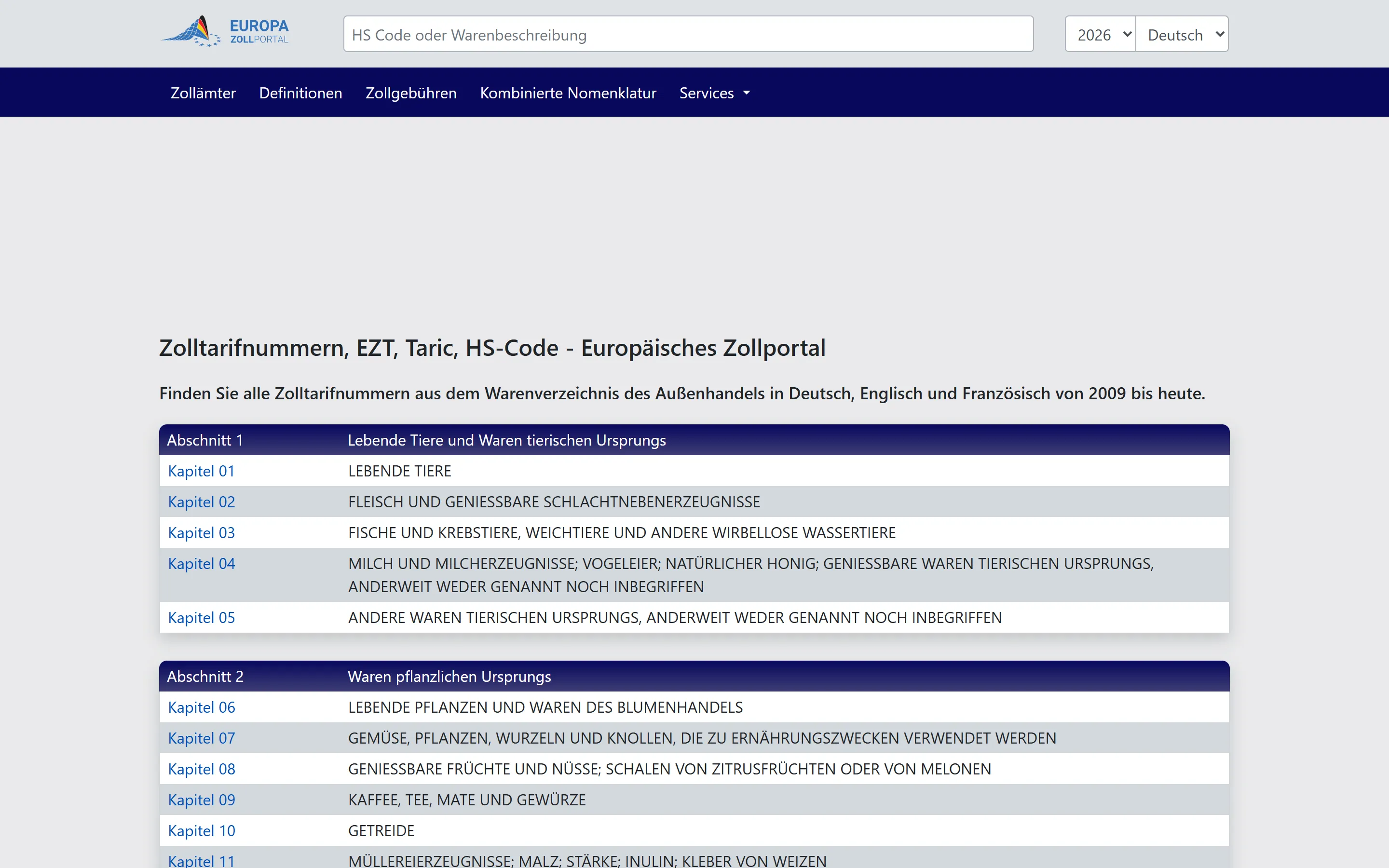1389x868 pixels.
Task: Open Kombinierte Nomenklatur in the navbar
Action: 568,93
